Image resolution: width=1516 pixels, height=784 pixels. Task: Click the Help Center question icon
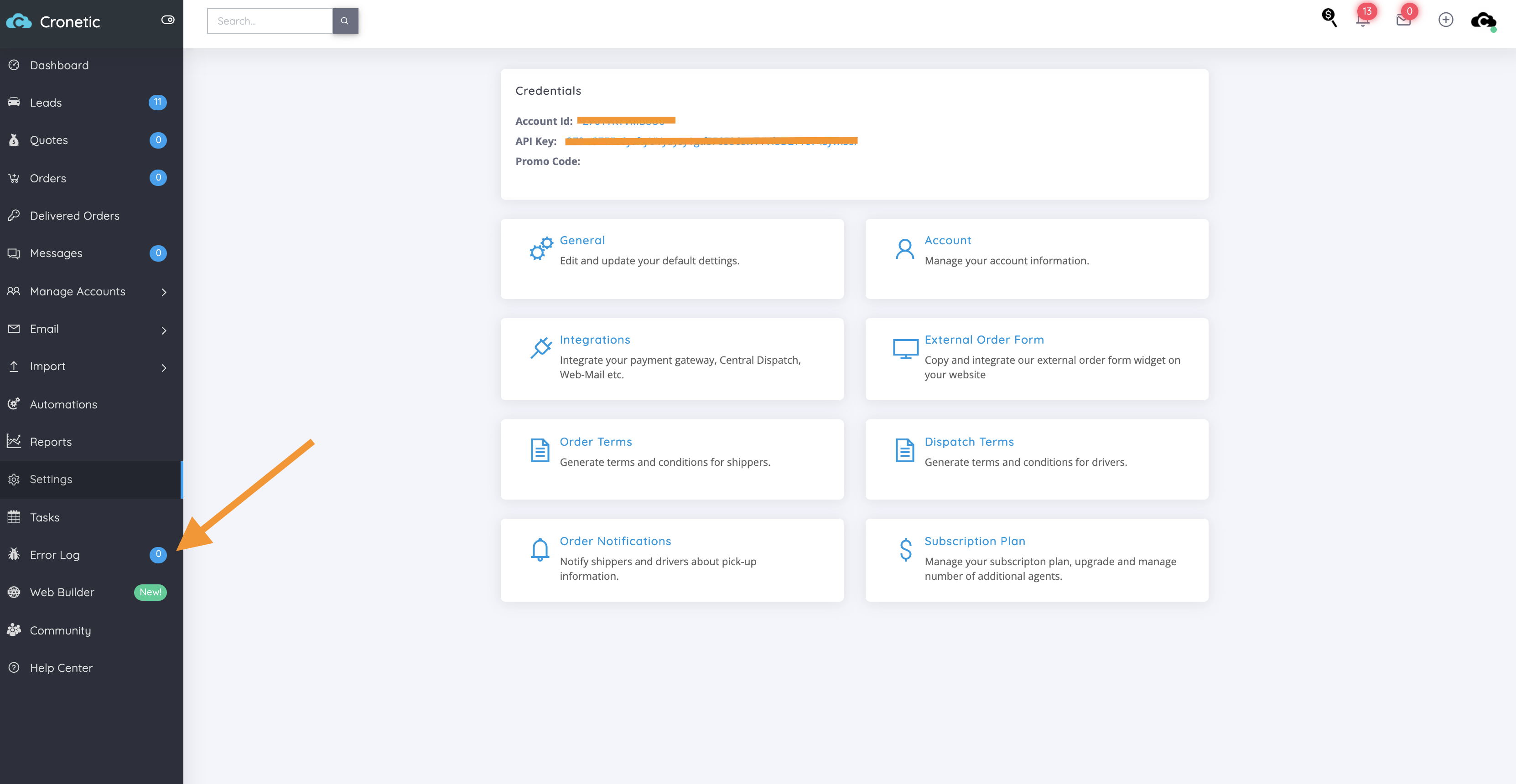click(14, 668)
